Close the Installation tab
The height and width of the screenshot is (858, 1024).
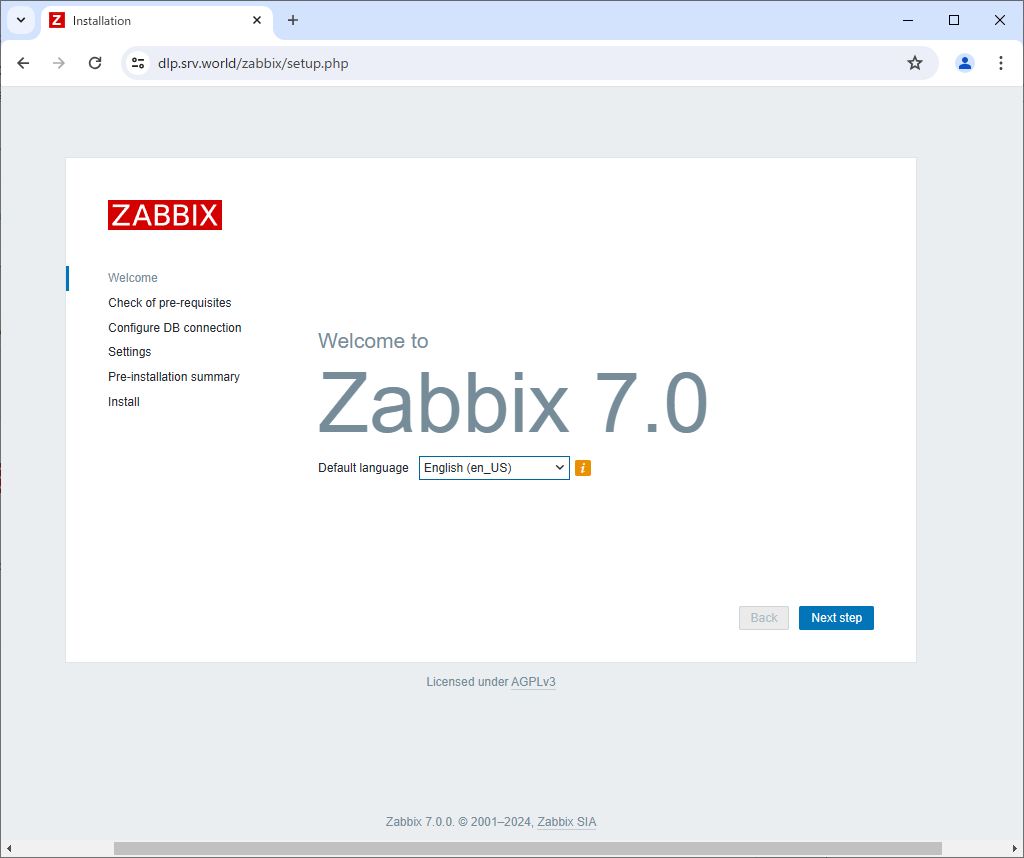(x=257, y=20)
